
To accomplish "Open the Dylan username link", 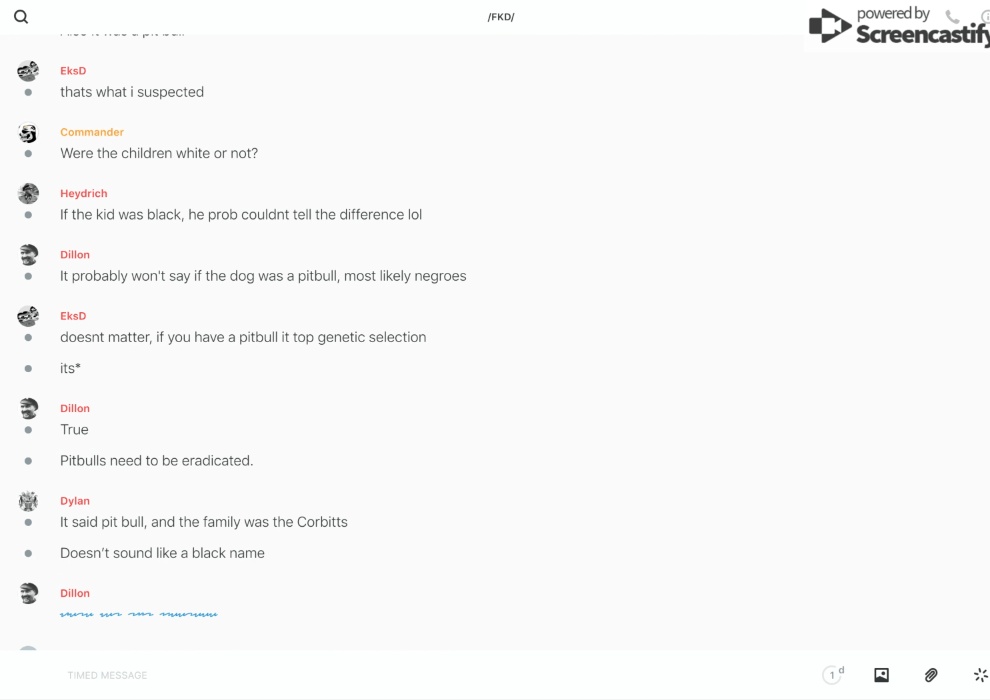I will coord(75,501).
